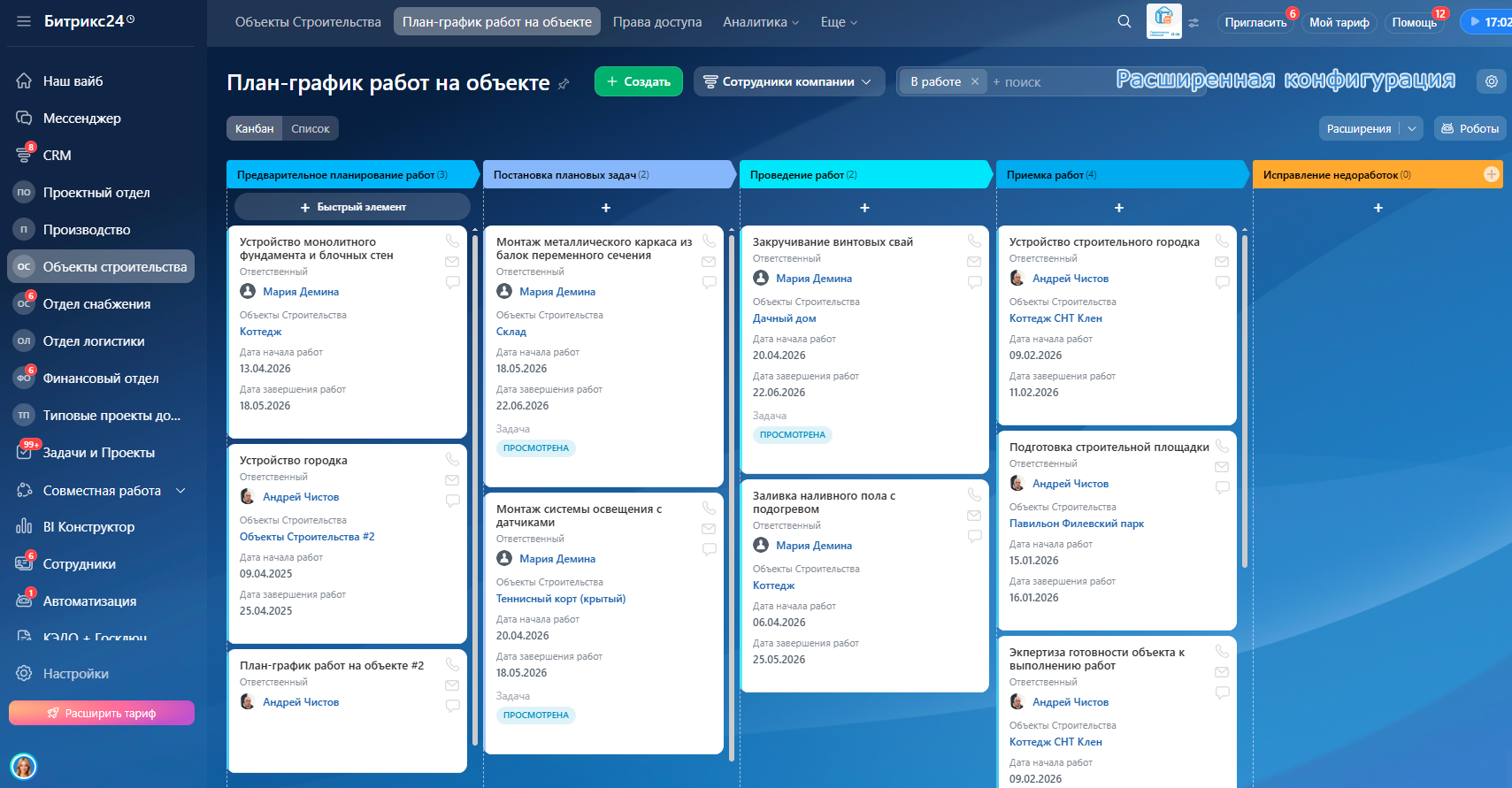The height and width of the screenshot is (788, 1512).
Task: Select the План-график работ на объекте tab
Action: point(497,22)
